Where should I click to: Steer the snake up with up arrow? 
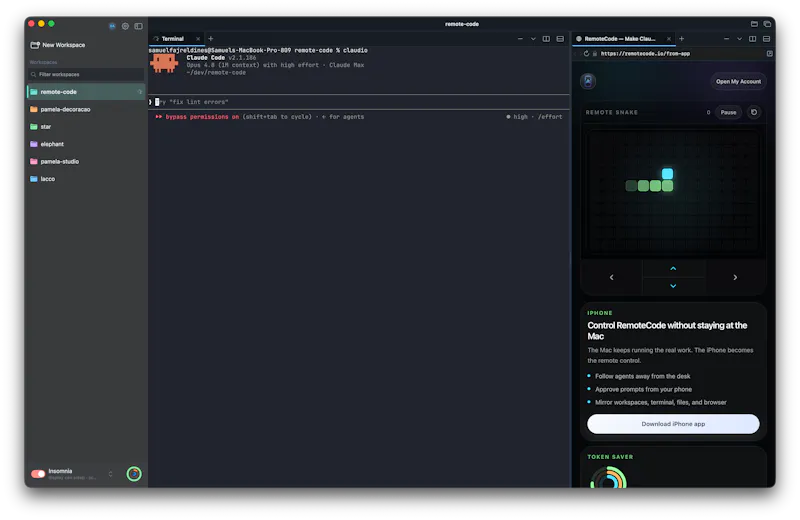point(673,268)
